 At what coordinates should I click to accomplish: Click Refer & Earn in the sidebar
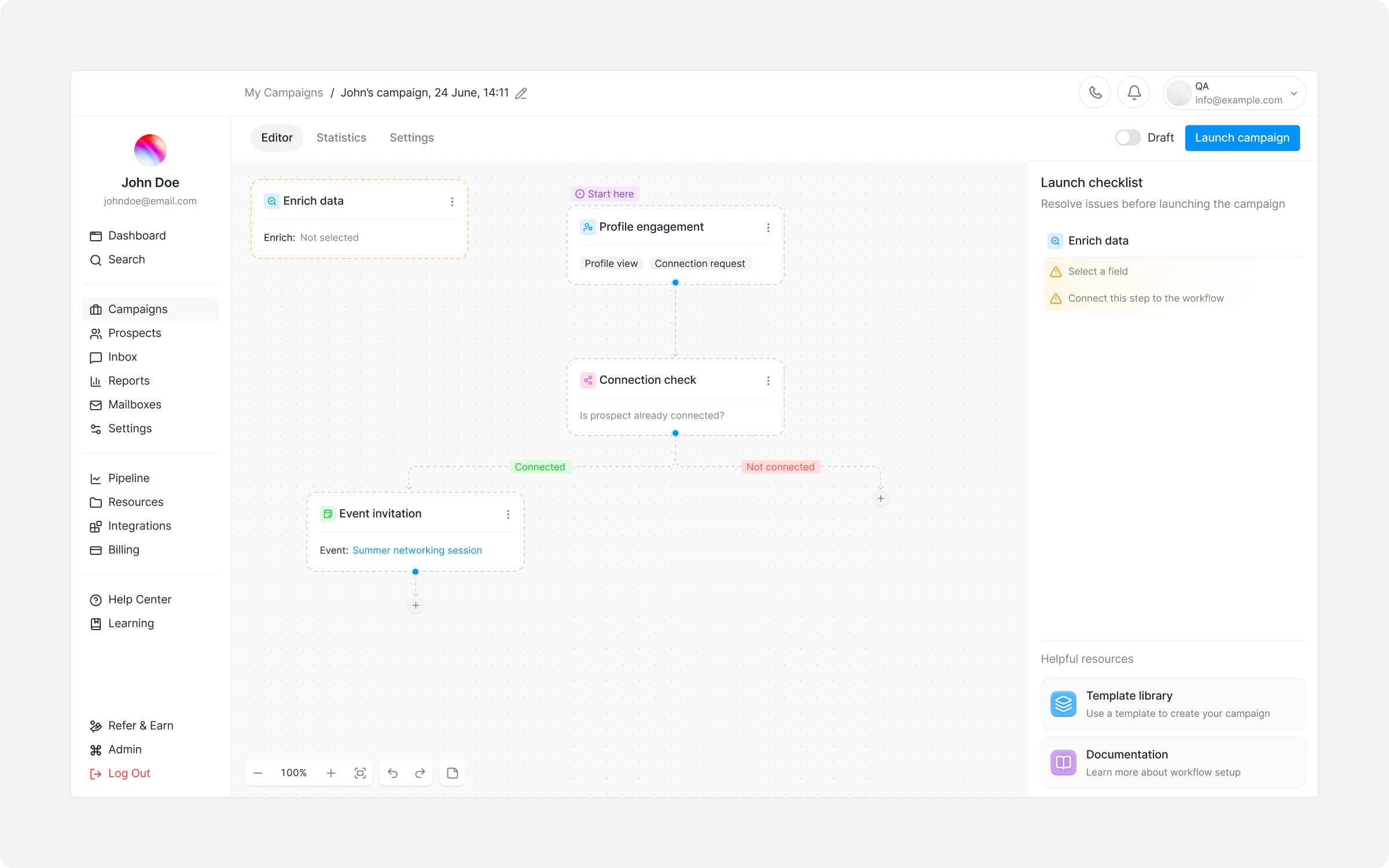[150, 726]
